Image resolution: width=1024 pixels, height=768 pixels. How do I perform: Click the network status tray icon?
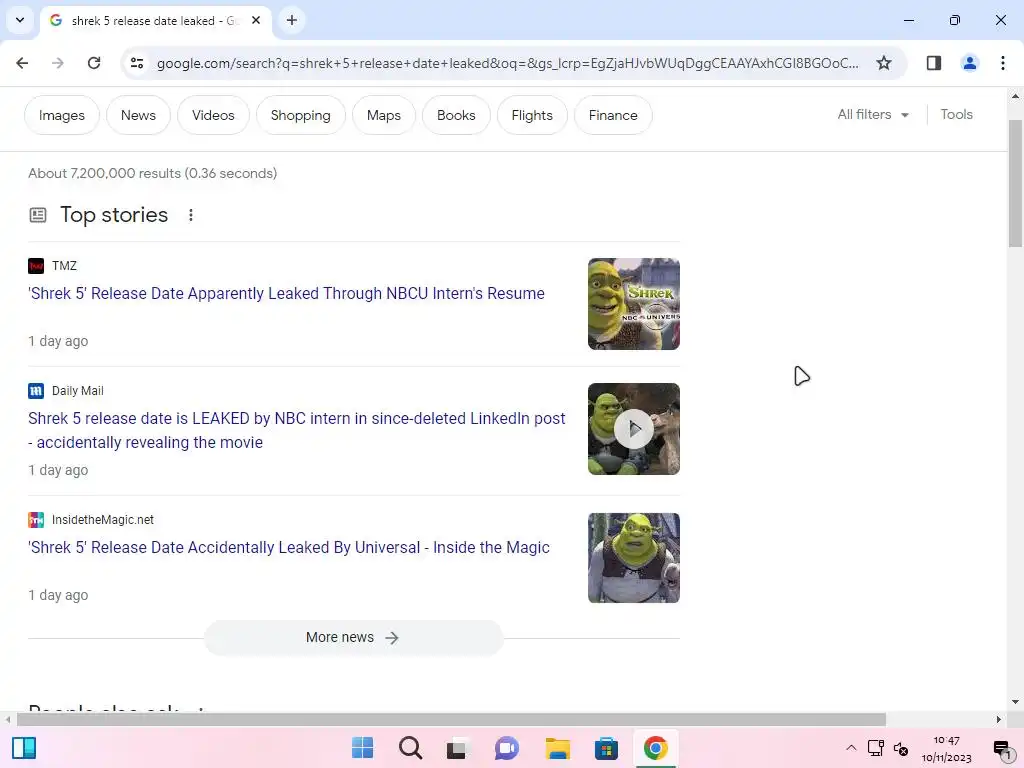click(x=876, y=748)
